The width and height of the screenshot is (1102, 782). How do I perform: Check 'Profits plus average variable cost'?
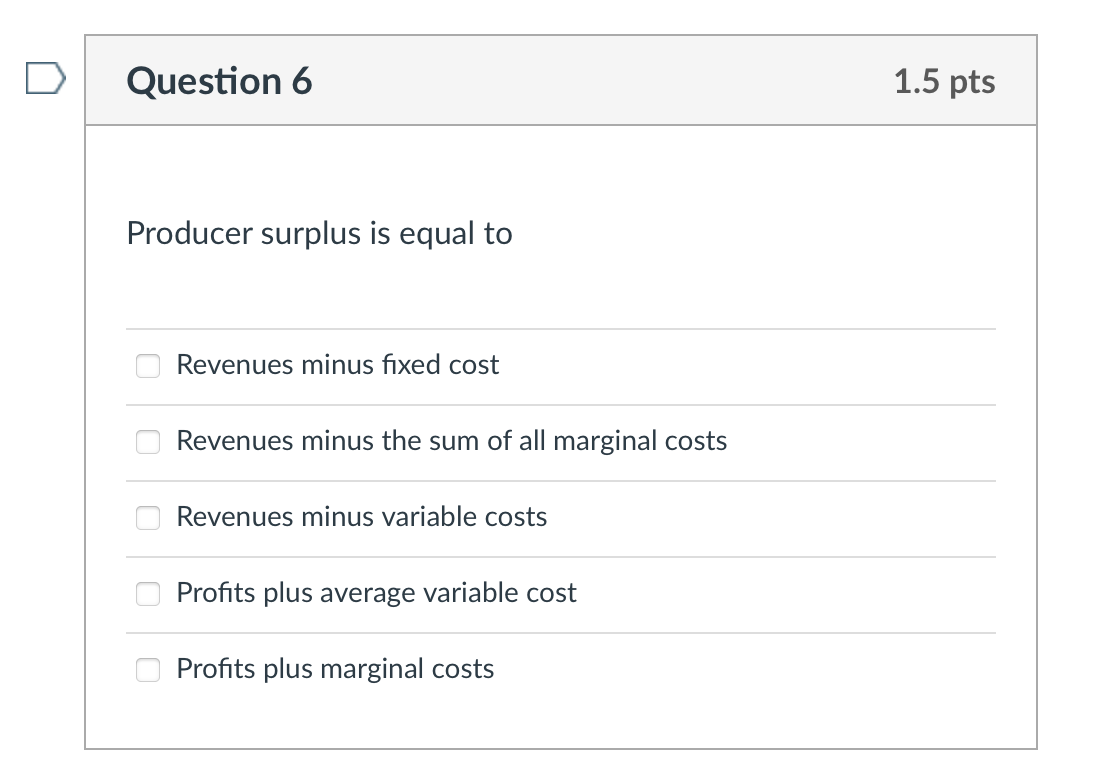click(x=147, y=594)
